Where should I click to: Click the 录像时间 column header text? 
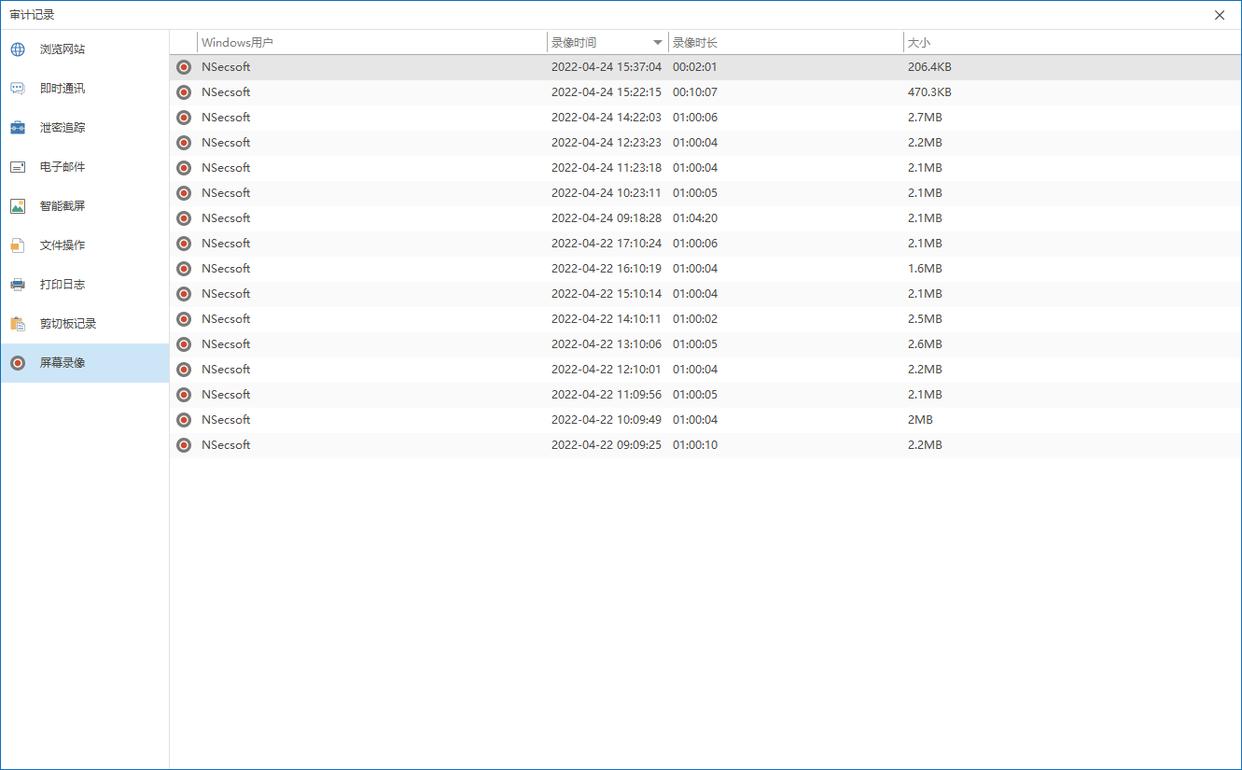574,43
